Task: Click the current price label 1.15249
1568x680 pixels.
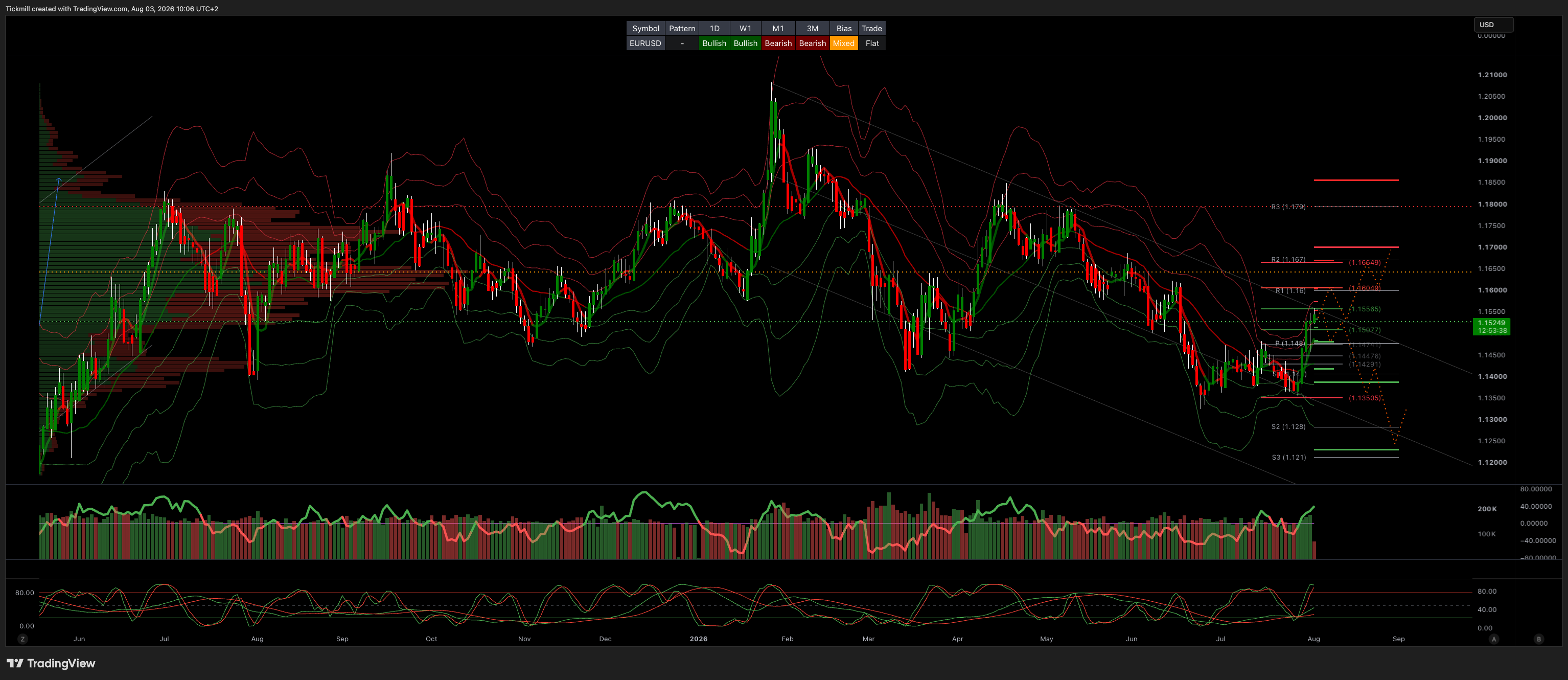Action: [1491, 323]
